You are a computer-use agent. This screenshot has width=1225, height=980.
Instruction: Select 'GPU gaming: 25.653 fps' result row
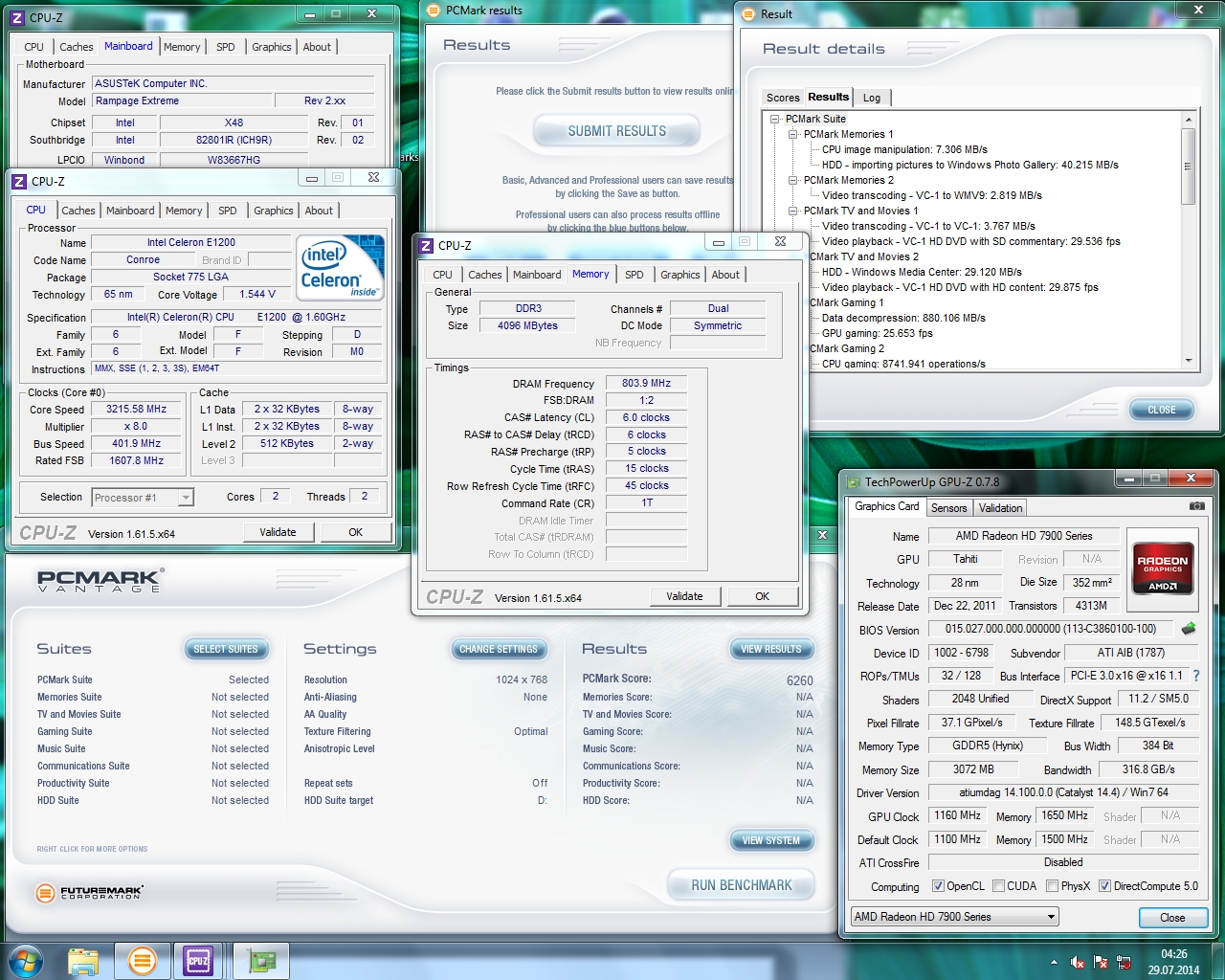[877, 333]
